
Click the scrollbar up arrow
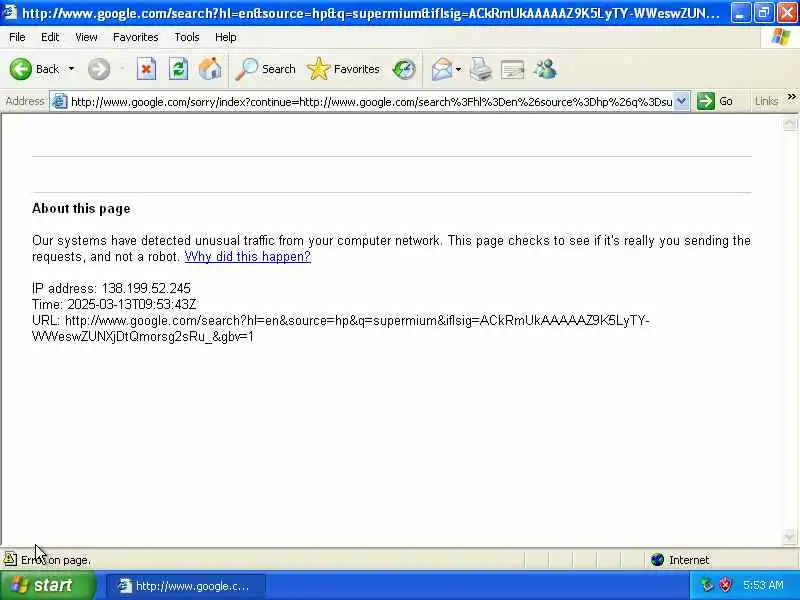coord(790,123)
